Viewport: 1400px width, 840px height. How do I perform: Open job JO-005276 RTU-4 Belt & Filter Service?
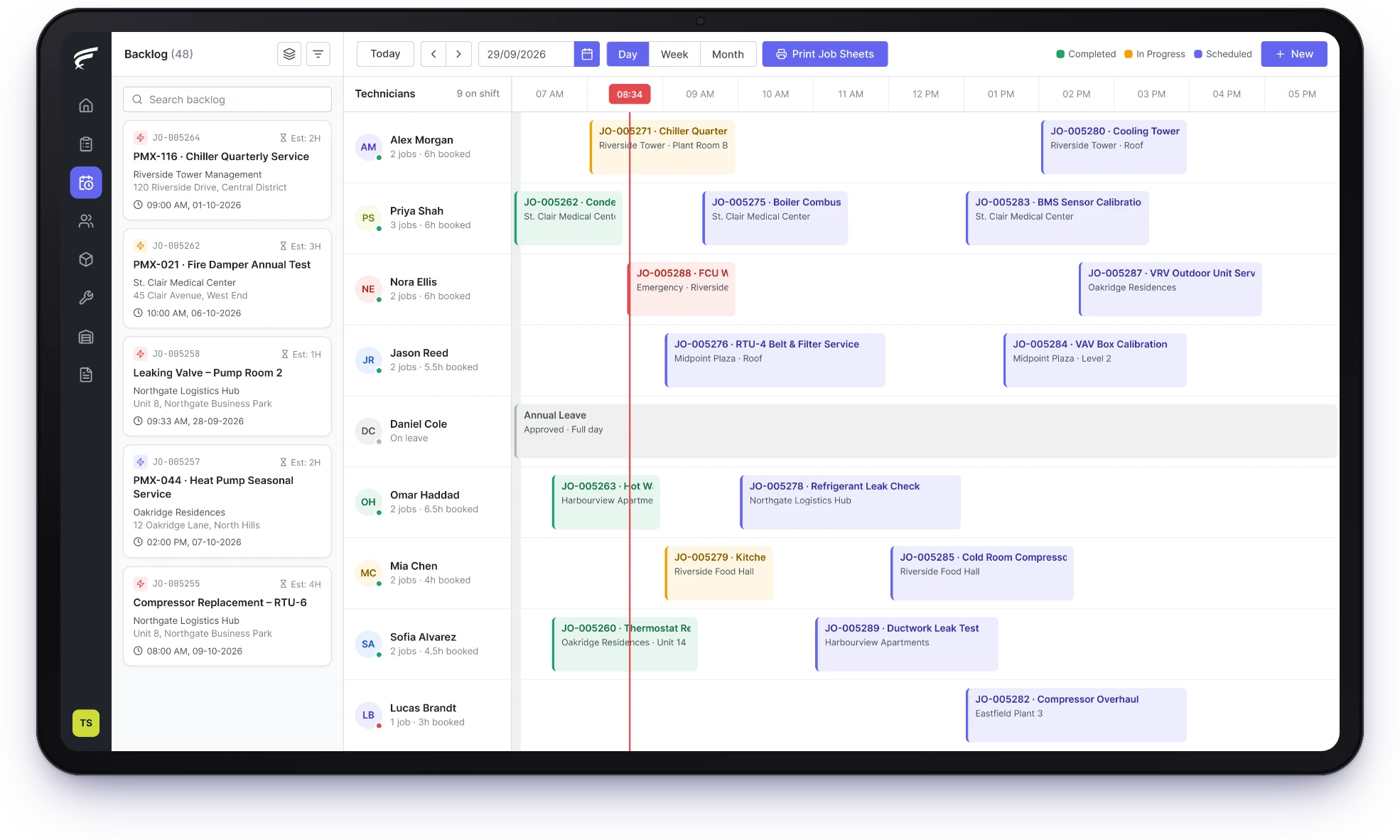click(x=775, y=360)
